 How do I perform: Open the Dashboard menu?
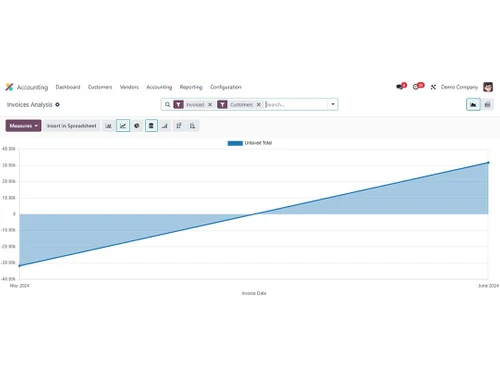pyautogui.click(x=68, y=87)
